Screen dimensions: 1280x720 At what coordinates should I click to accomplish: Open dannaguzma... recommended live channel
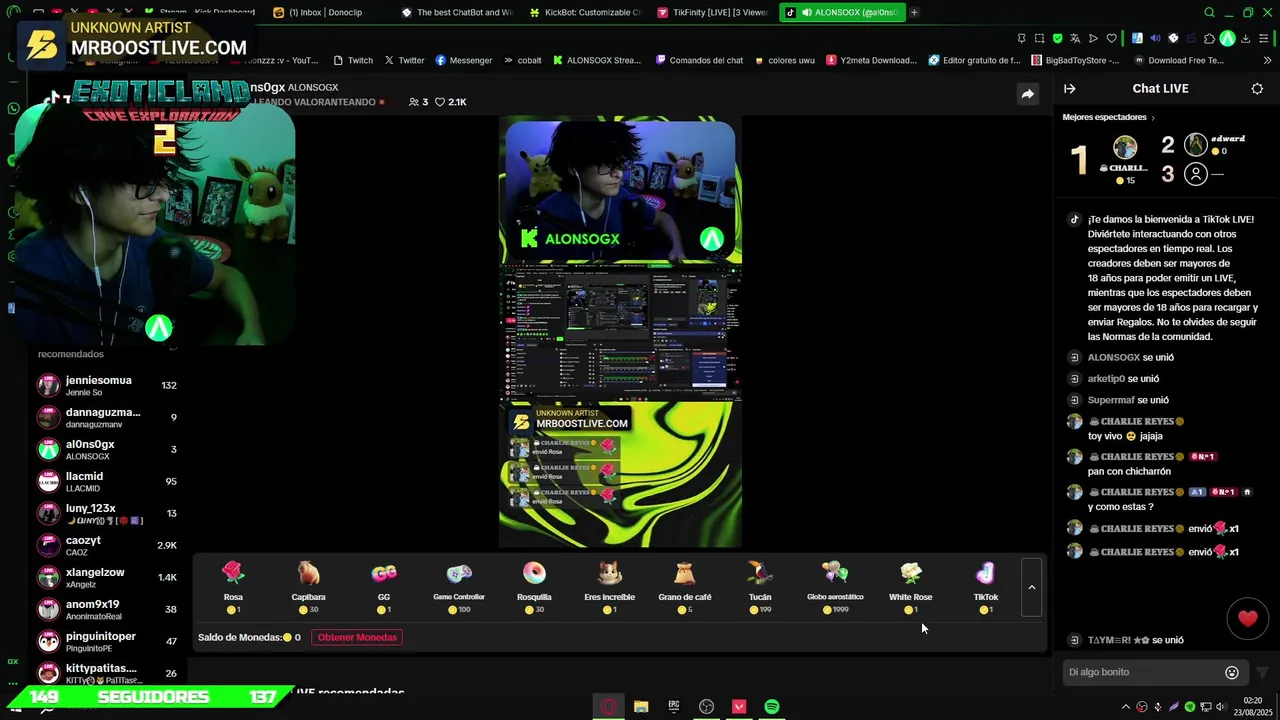[x=108, y=417]
